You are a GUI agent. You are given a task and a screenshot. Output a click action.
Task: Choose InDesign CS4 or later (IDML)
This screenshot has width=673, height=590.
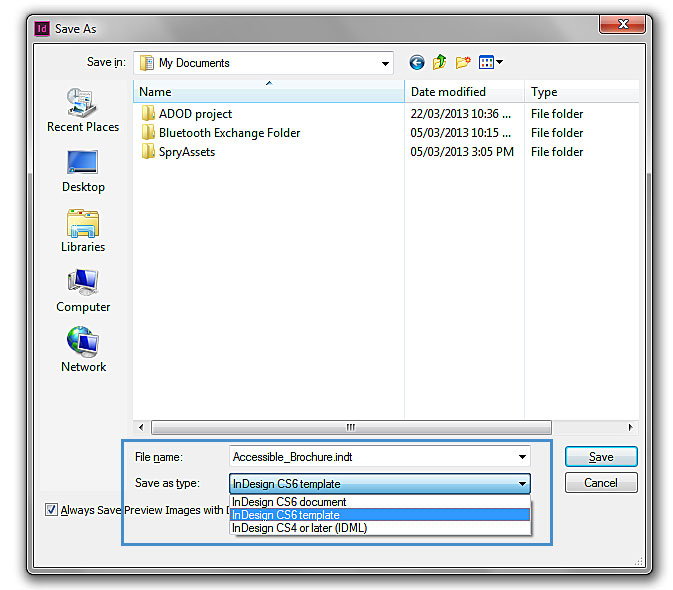pyautogui.click(x=299, y=528)
